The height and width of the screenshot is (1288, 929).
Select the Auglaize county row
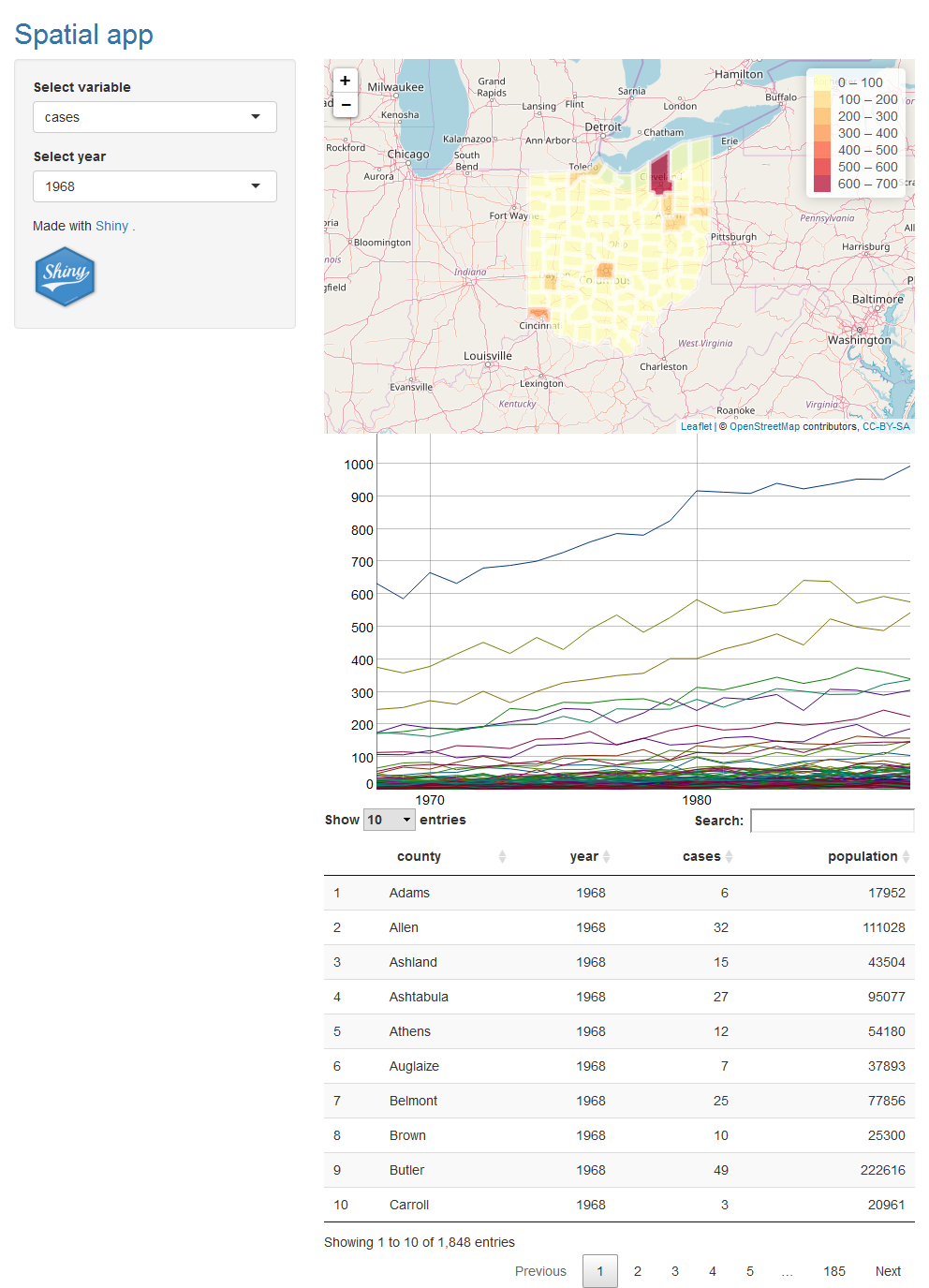coord(619,1066)
